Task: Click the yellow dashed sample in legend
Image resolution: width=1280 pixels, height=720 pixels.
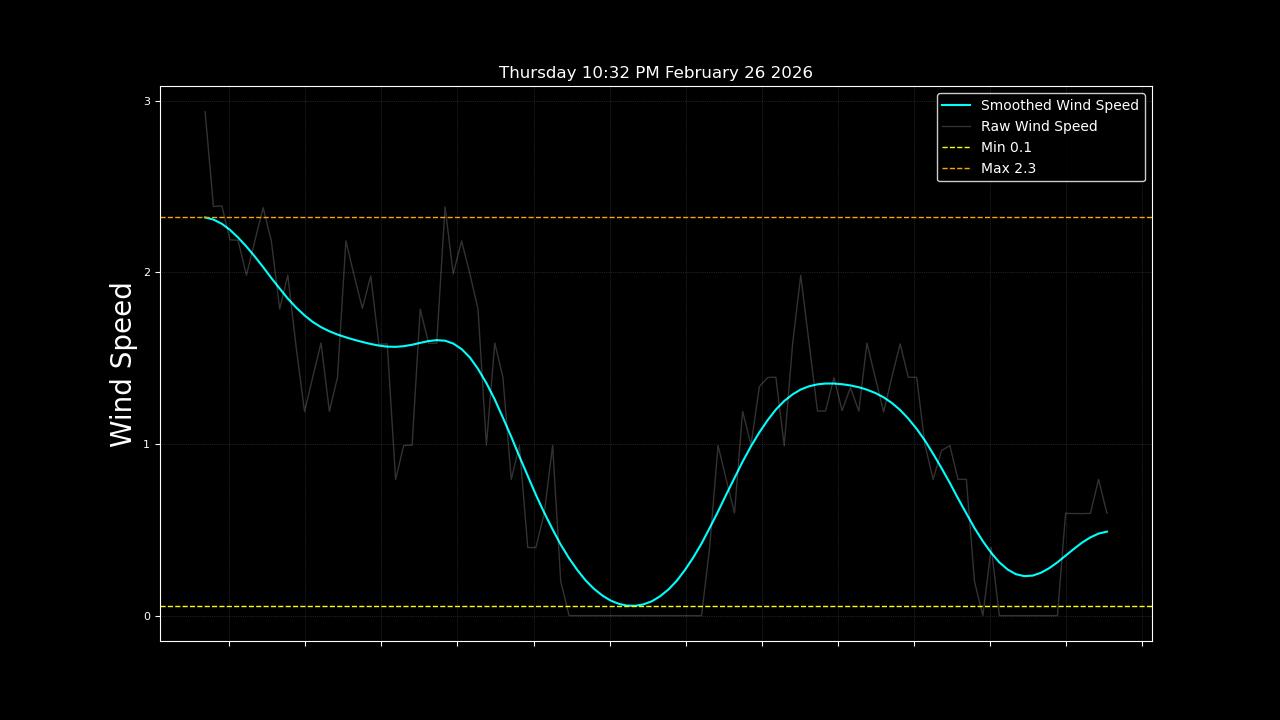Action: point(956,147)
